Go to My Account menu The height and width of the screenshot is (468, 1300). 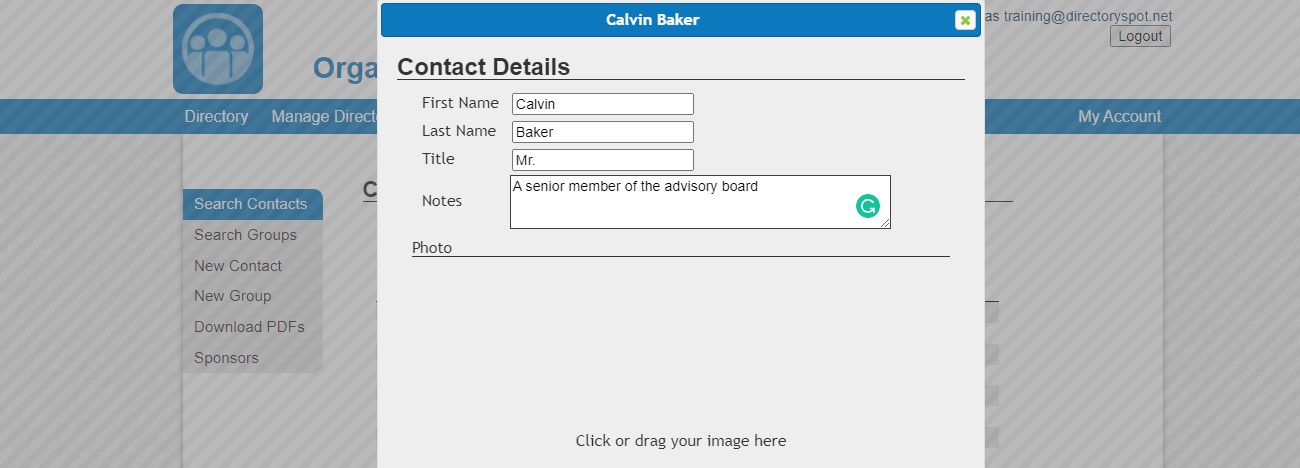pyautogui.click(x=1119, y=117)
